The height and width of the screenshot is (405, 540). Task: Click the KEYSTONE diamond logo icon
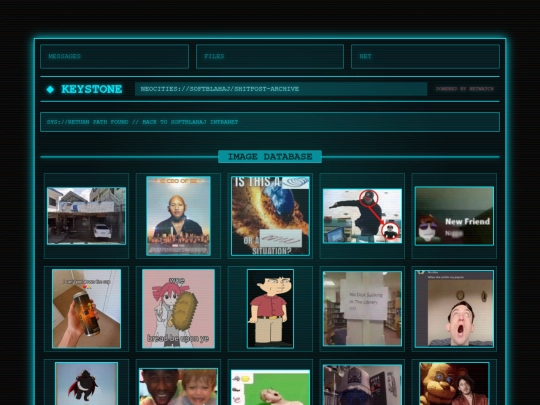pyautogui.click(x=50, y=89)
